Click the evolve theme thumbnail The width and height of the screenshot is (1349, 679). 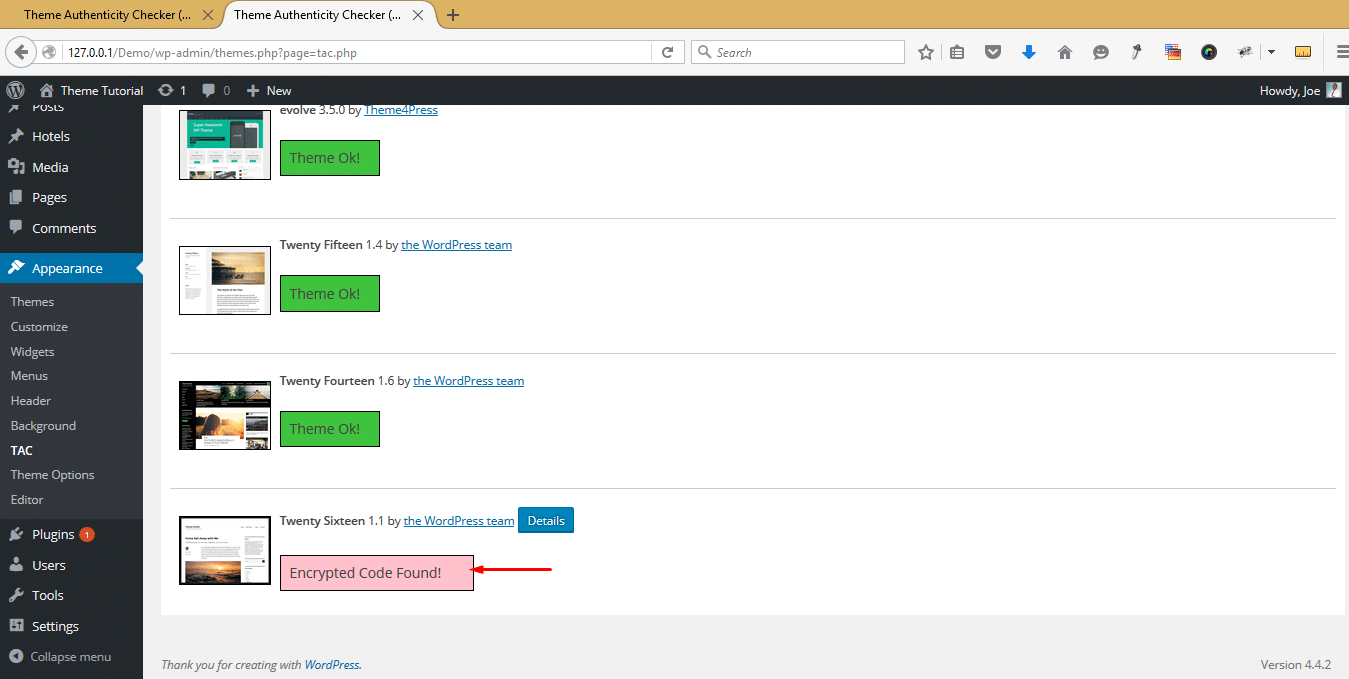(x=225, y=143)
